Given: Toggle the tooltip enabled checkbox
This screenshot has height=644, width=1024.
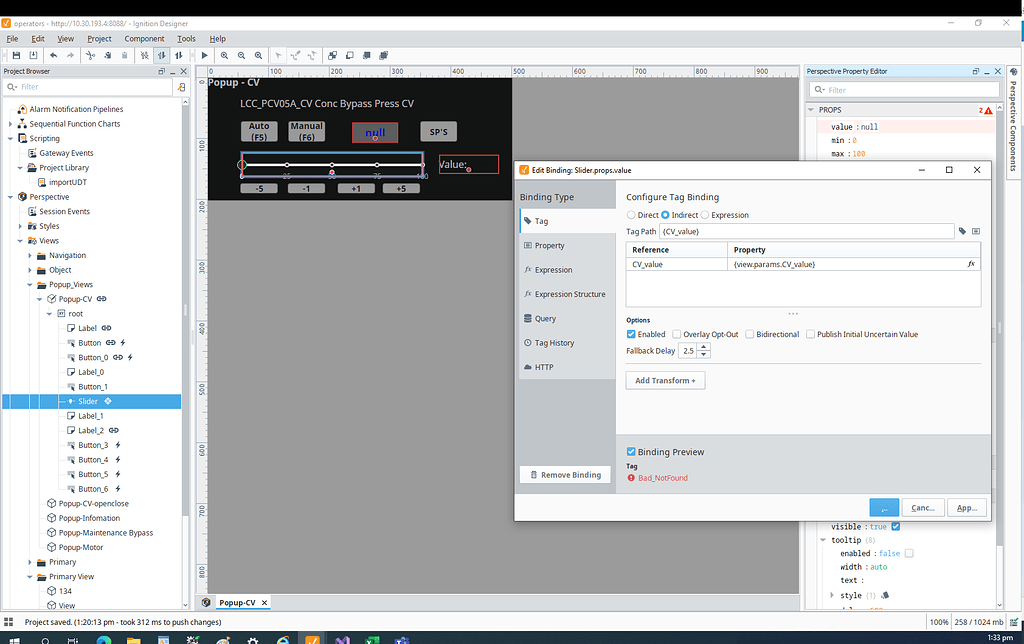Looking at the screenshot, I should point(909,553).
